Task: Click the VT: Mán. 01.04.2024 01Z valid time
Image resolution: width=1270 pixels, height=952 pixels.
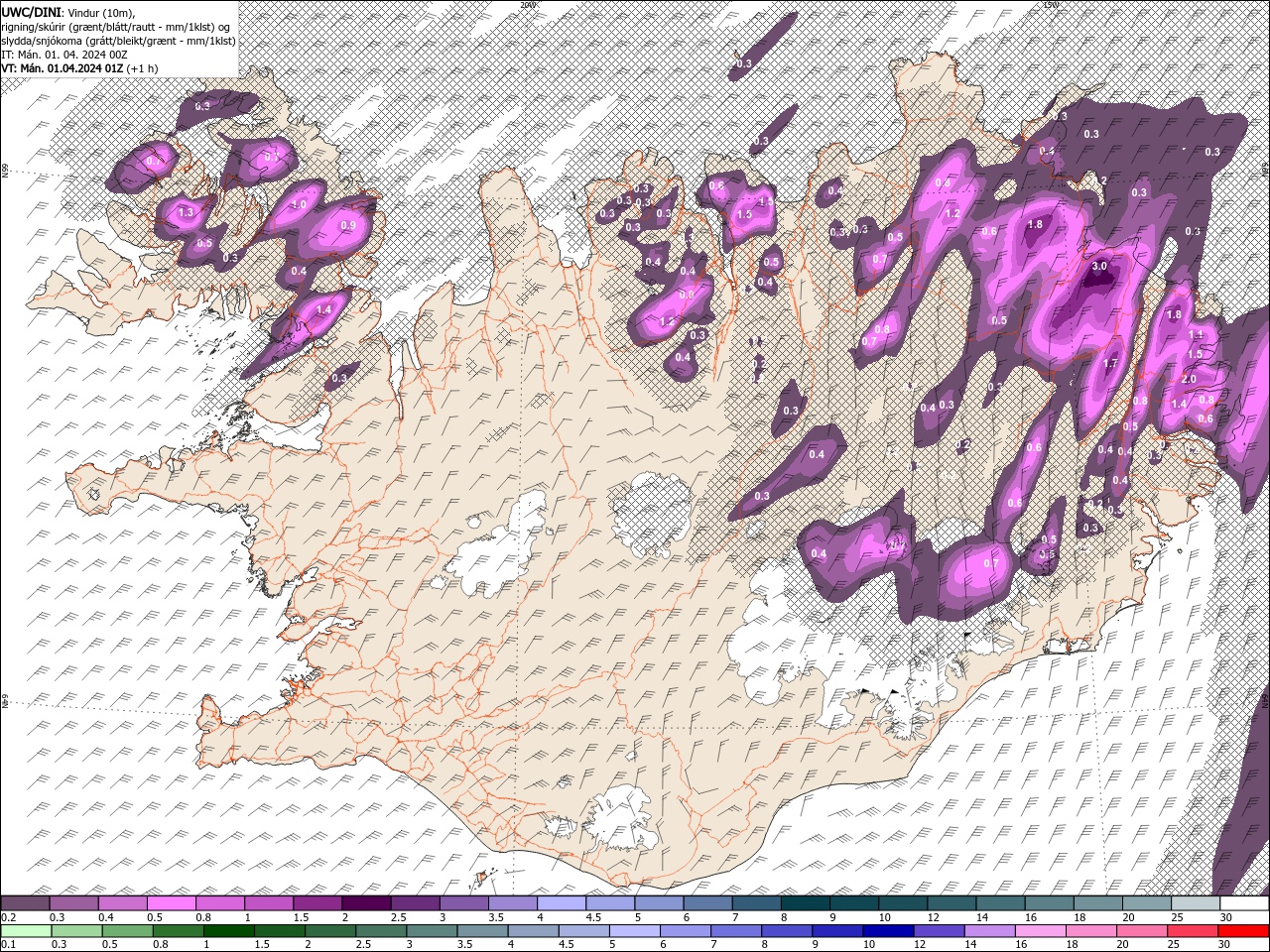Action: 63,67
